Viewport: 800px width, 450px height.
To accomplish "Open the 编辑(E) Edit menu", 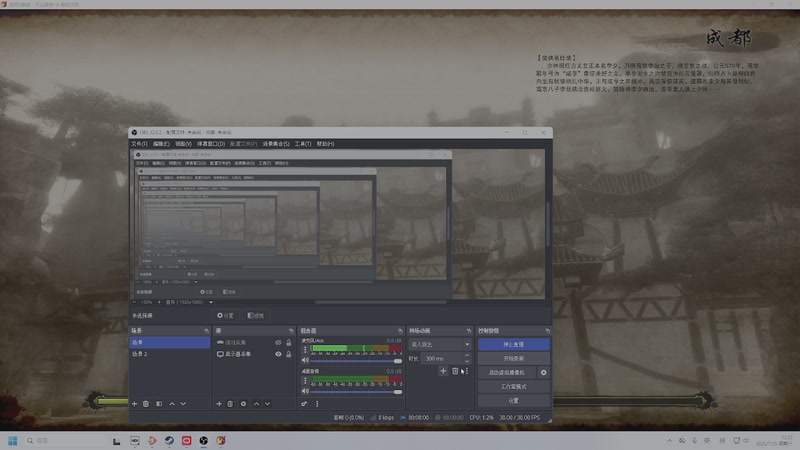I will click(x=161, y=144).
